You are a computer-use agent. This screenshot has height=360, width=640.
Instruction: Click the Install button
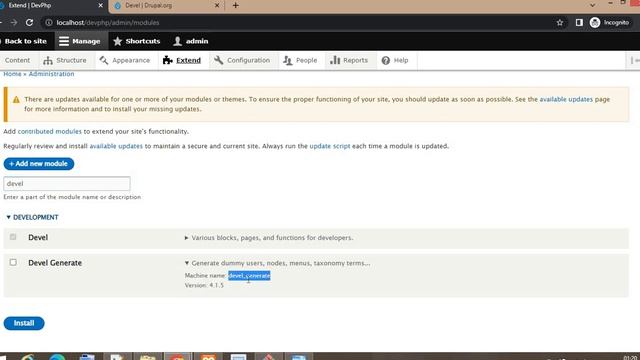pyautogui.click(x=24, y=323)
